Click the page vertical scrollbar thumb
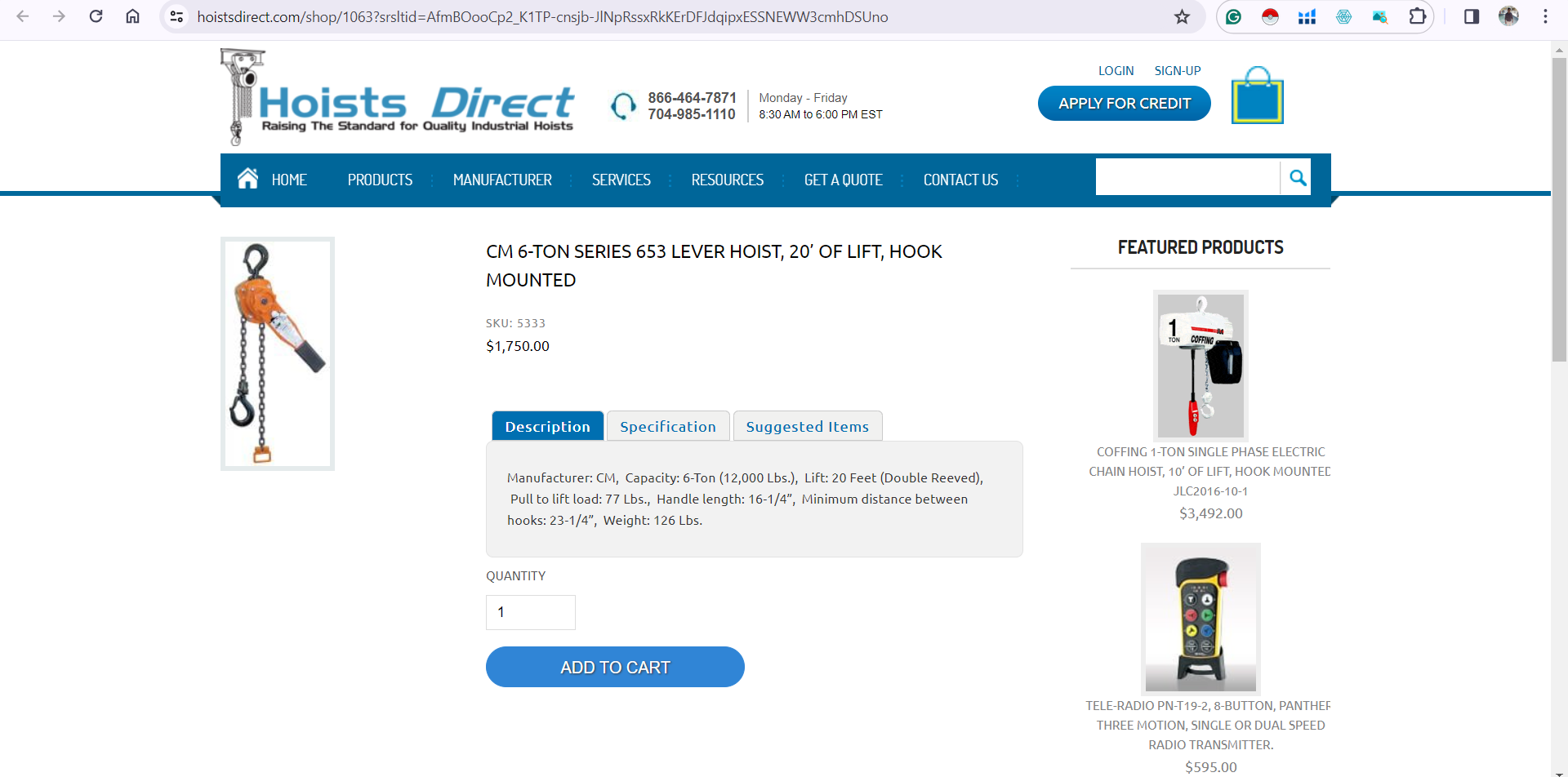Screen dimensions: 1568x777 (x=1559, y=209)
